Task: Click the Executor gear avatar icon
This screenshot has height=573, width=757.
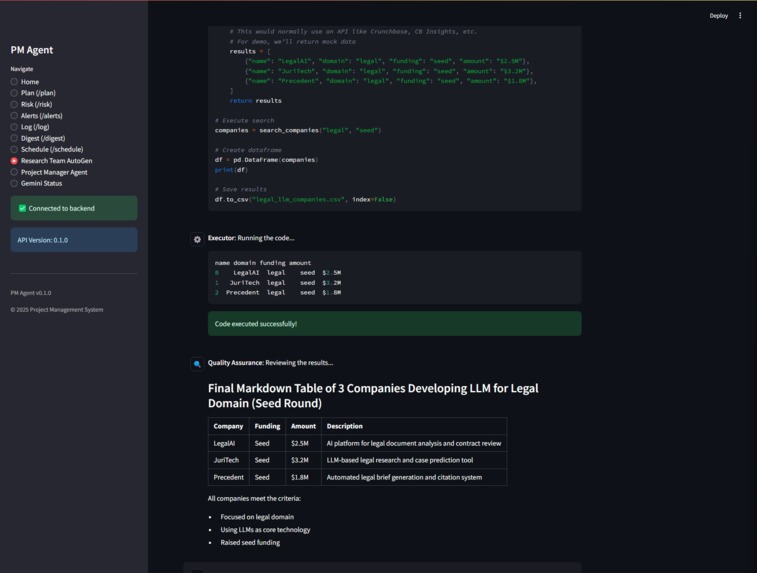Action: coord(197,239)
